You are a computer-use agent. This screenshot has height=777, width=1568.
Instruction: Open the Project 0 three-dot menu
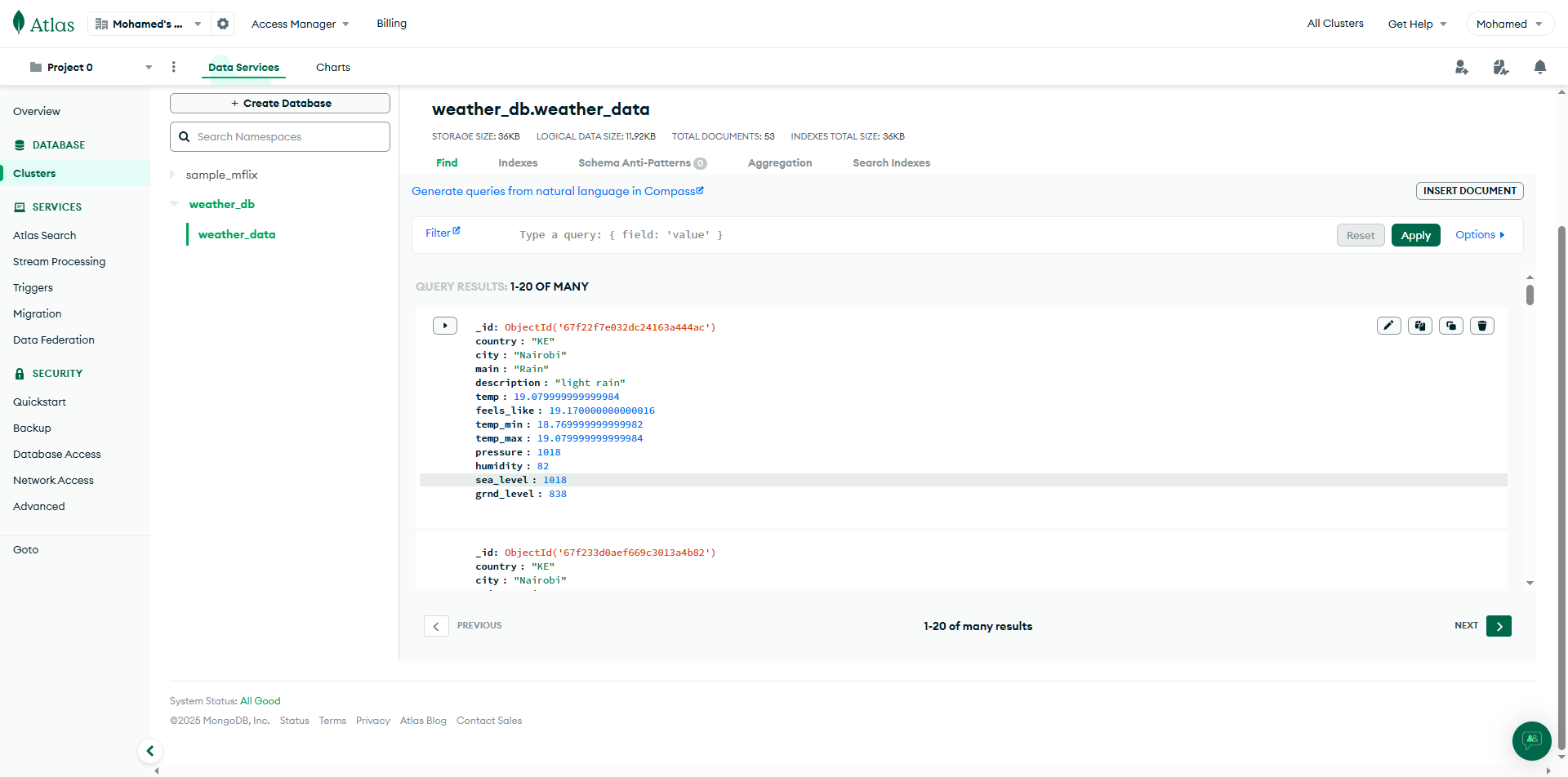tap(173, 67)
